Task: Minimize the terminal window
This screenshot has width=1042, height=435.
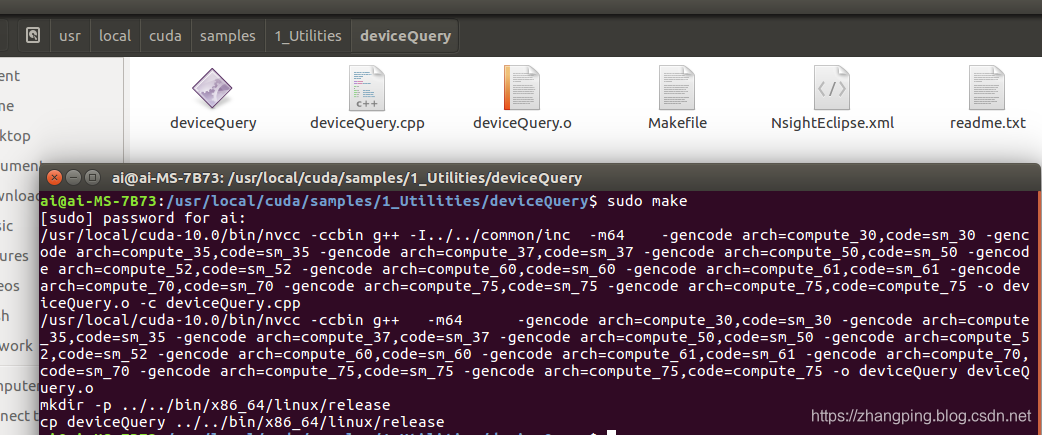Action: [74, 178]
